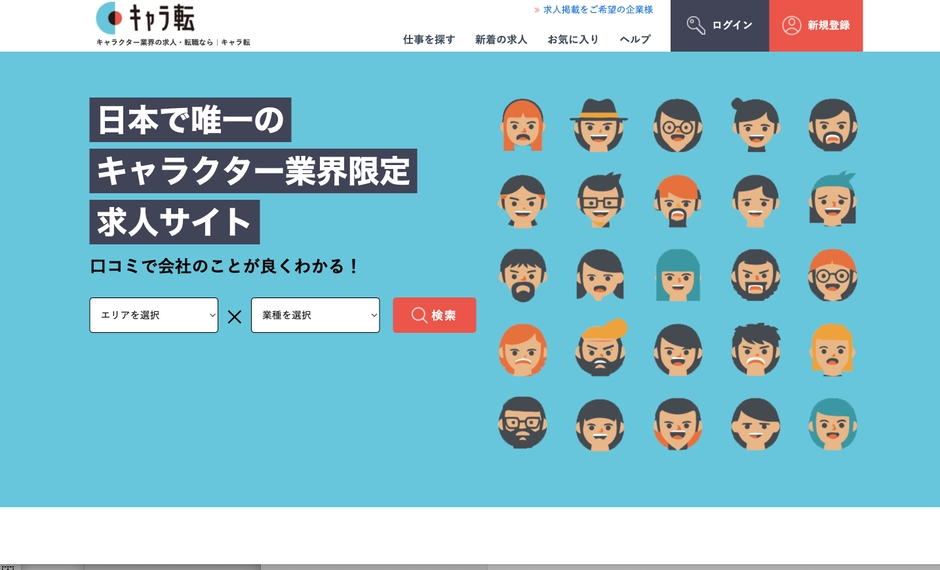This screenshot has height=570, width=940.
Task: Click the horizontal scrollbar at the bottom
Action: point(140,566)
